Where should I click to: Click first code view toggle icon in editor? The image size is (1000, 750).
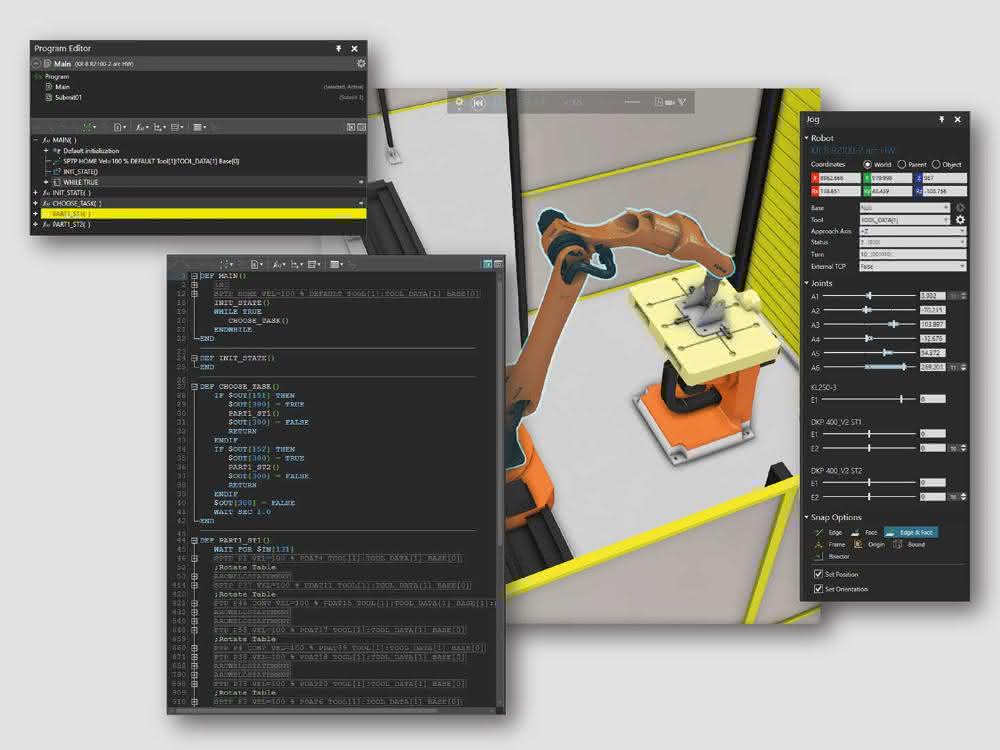click(x=487, y=264)
